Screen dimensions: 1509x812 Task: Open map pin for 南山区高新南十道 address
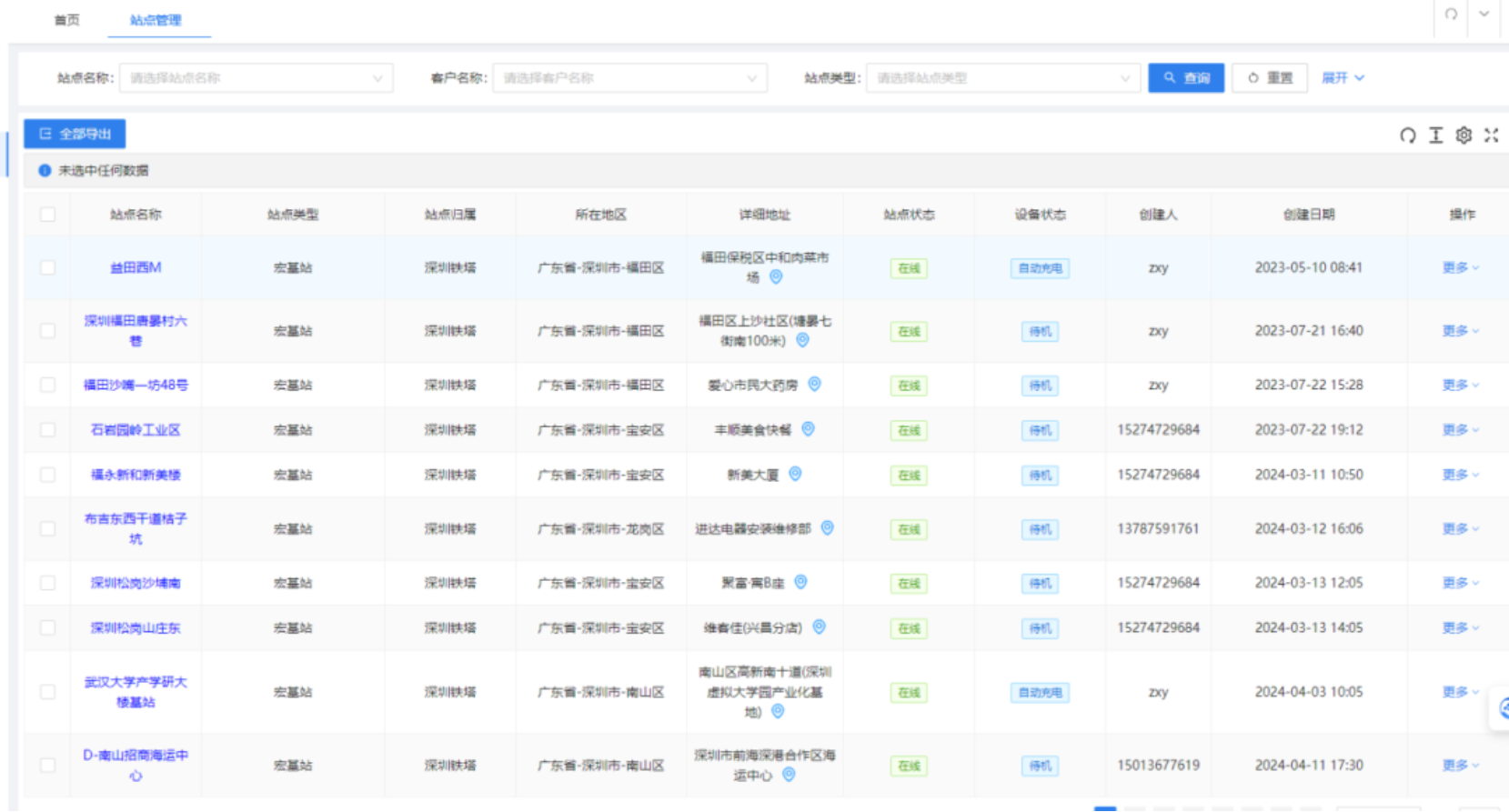(778, 712)
